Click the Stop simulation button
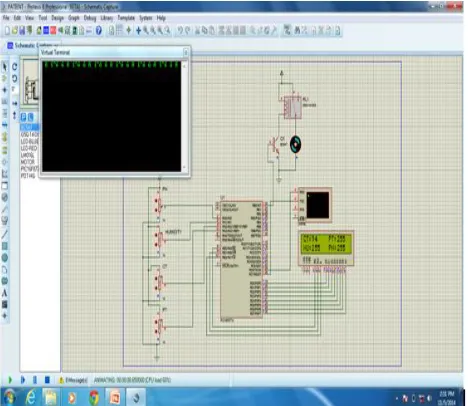 tap(47, 380)
